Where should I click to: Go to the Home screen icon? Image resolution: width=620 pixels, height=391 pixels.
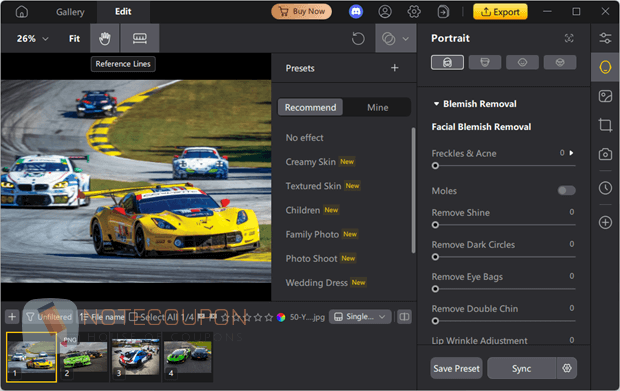tap(22, 12)
